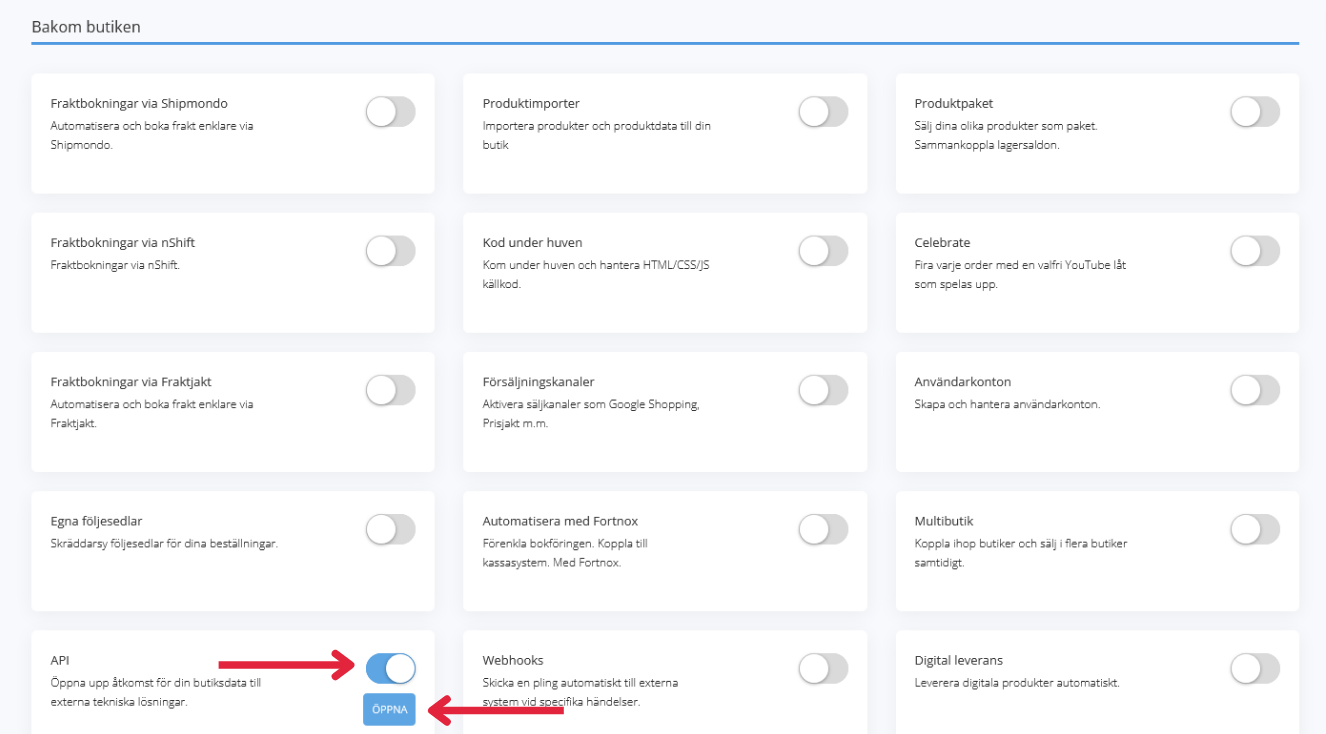Turn on Försäljningskanaler switch
The height and width of the screenshot is (734, 1326).
822,390
